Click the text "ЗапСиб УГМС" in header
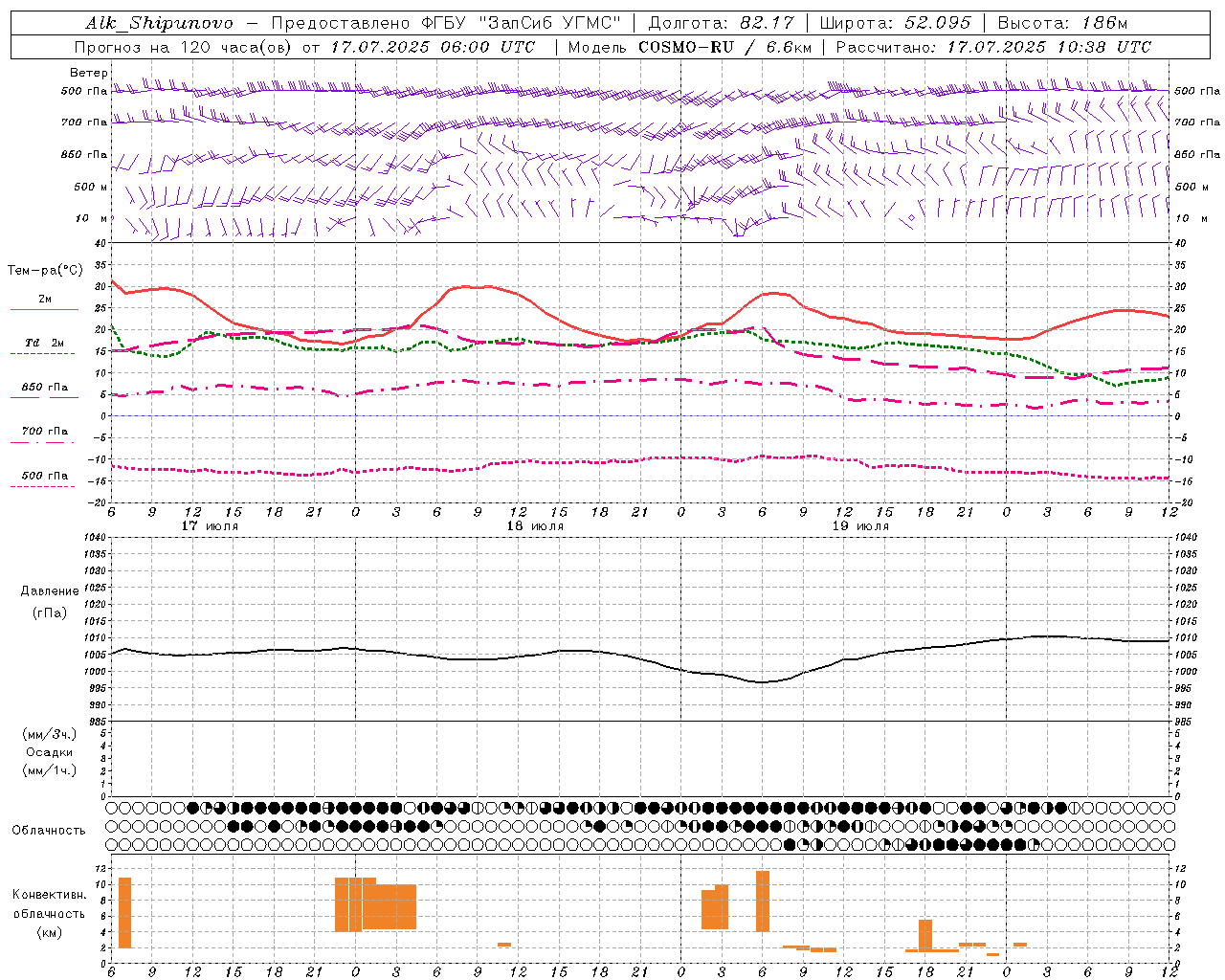The width and height of the screenshot is (1225, 980). pos(551,23)
